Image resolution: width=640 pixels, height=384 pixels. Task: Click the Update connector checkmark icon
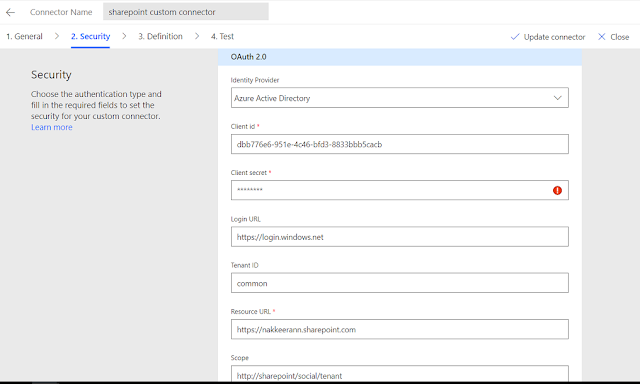[x=515, y=37]
